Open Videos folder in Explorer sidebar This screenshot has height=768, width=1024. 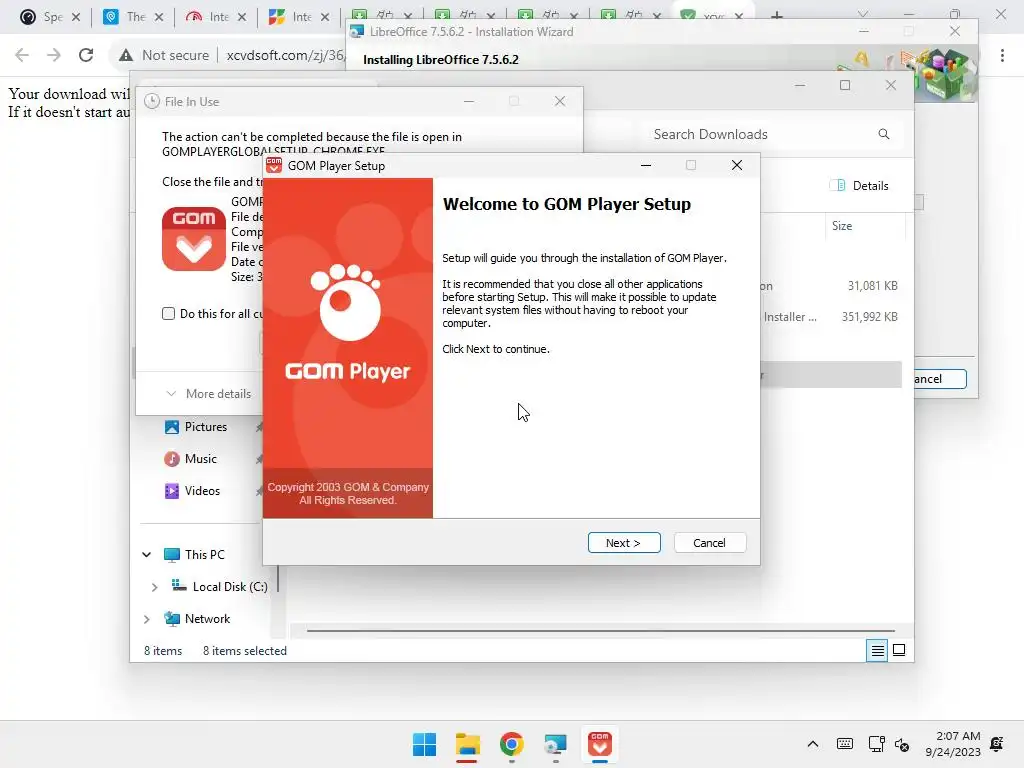click(202, 490)
